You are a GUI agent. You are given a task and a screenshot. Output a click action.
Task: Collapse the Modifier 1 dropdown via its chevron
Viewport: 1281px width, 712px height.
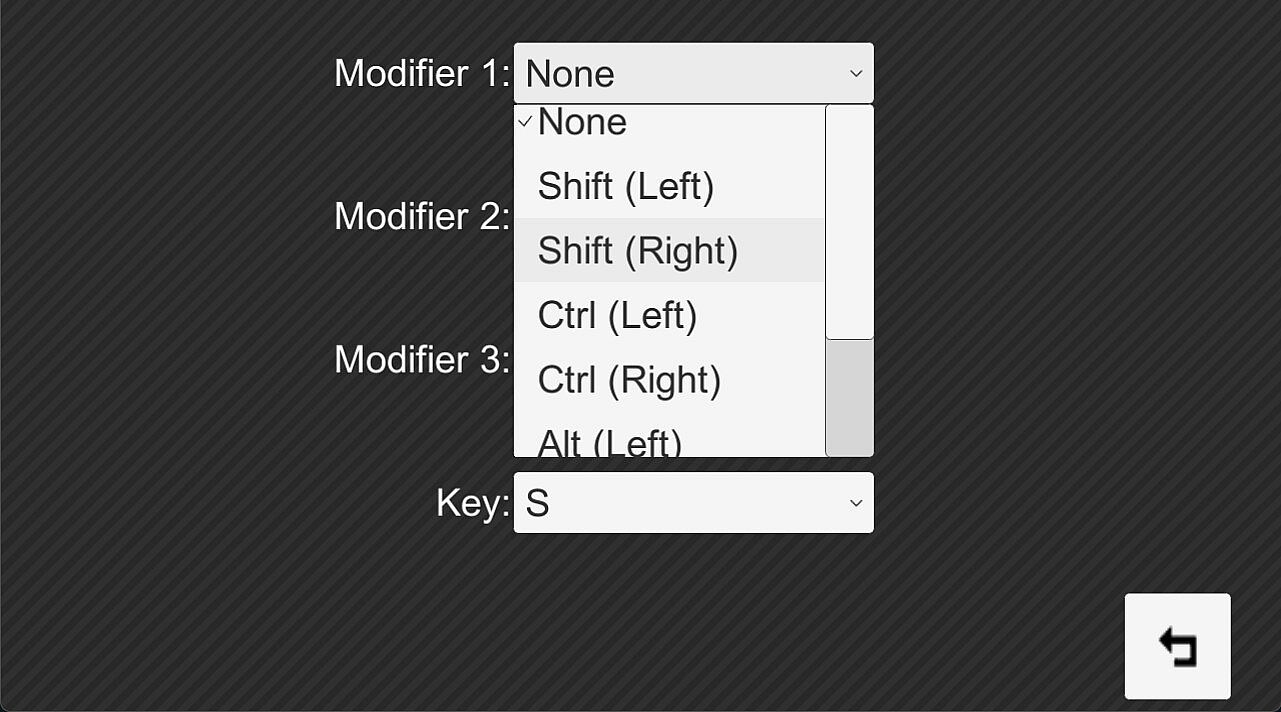click(855, 73)
